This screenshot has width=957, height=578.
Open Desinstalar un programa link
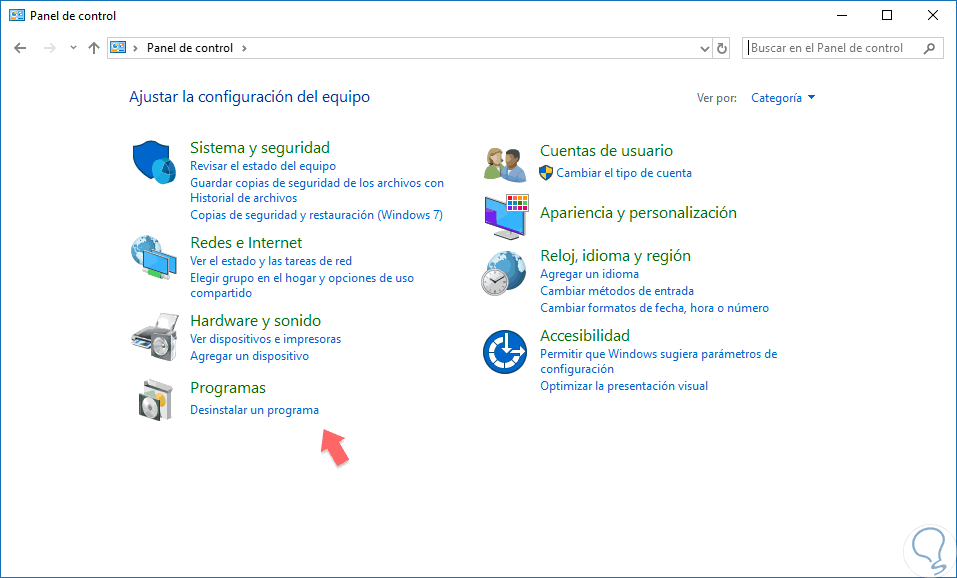tap(255, 410)
